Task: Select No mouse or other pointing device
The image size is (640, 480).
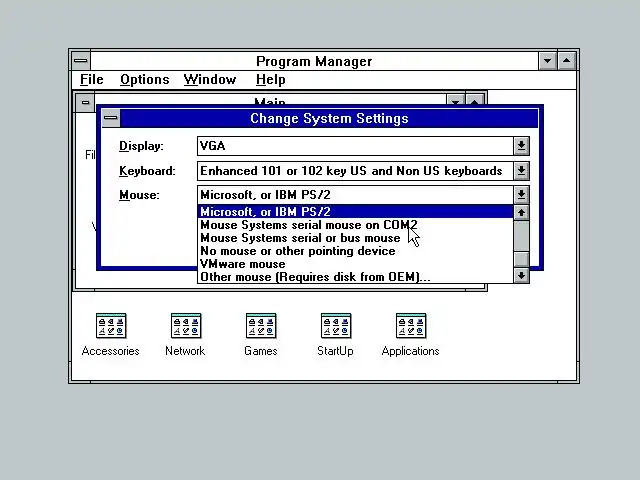Action: pos(355,251)
